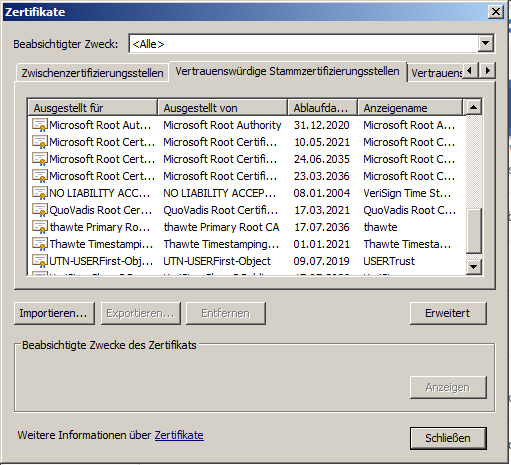Viewport: 511px width, 465px height.
Task: Close the Zertifikate dialog with X
Action: 496,12
